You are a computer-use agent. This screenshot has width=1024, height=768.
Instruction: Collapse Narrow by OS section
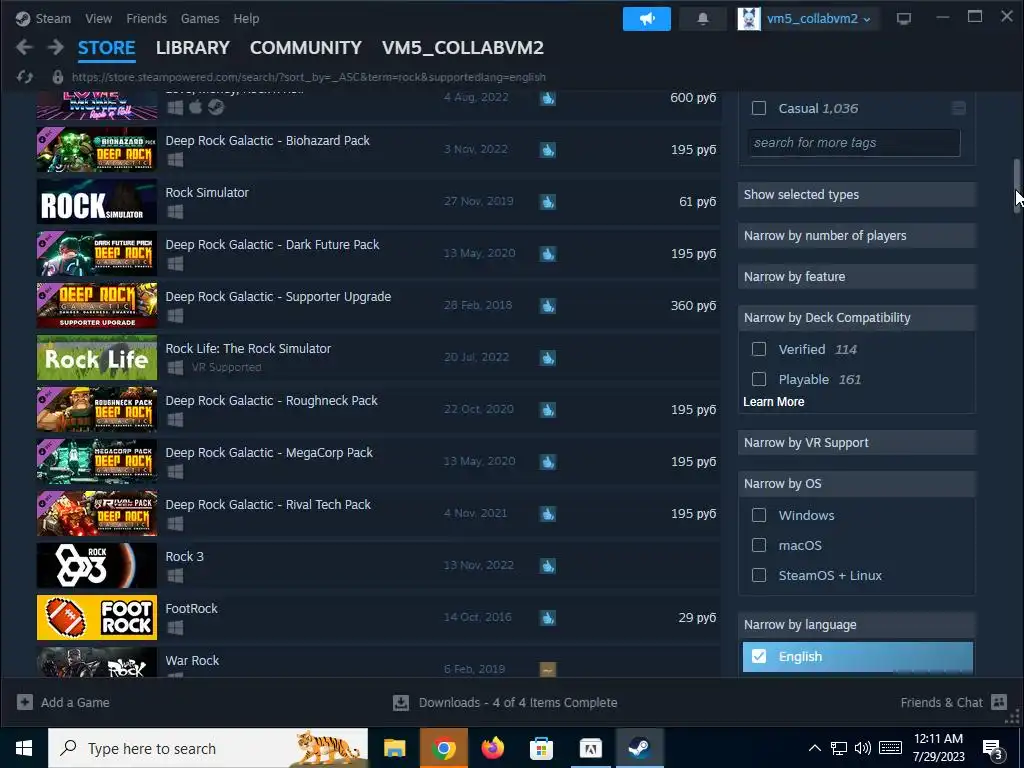click(857, 484)
